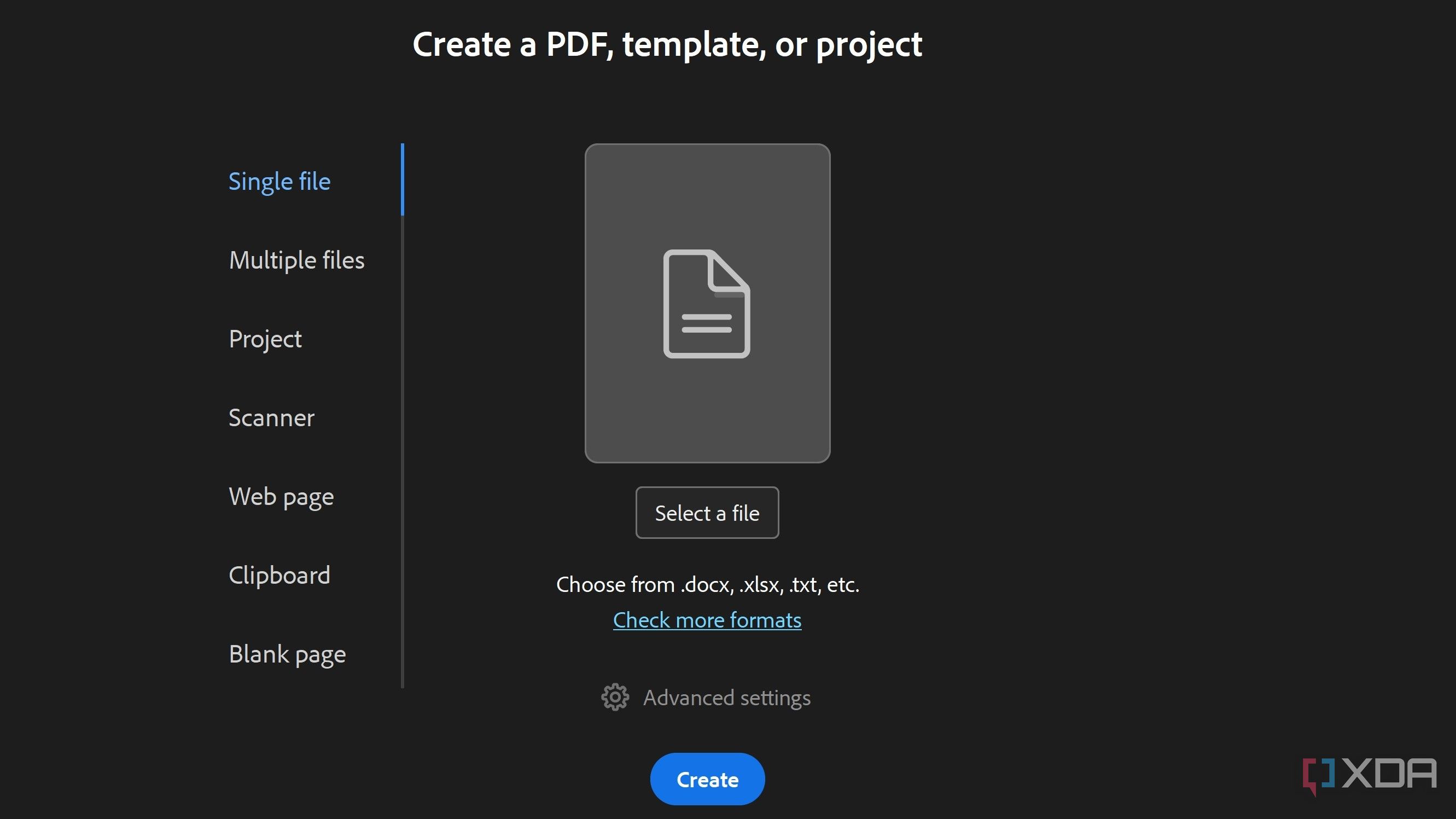Click the Select a file button

click(707, 513)
